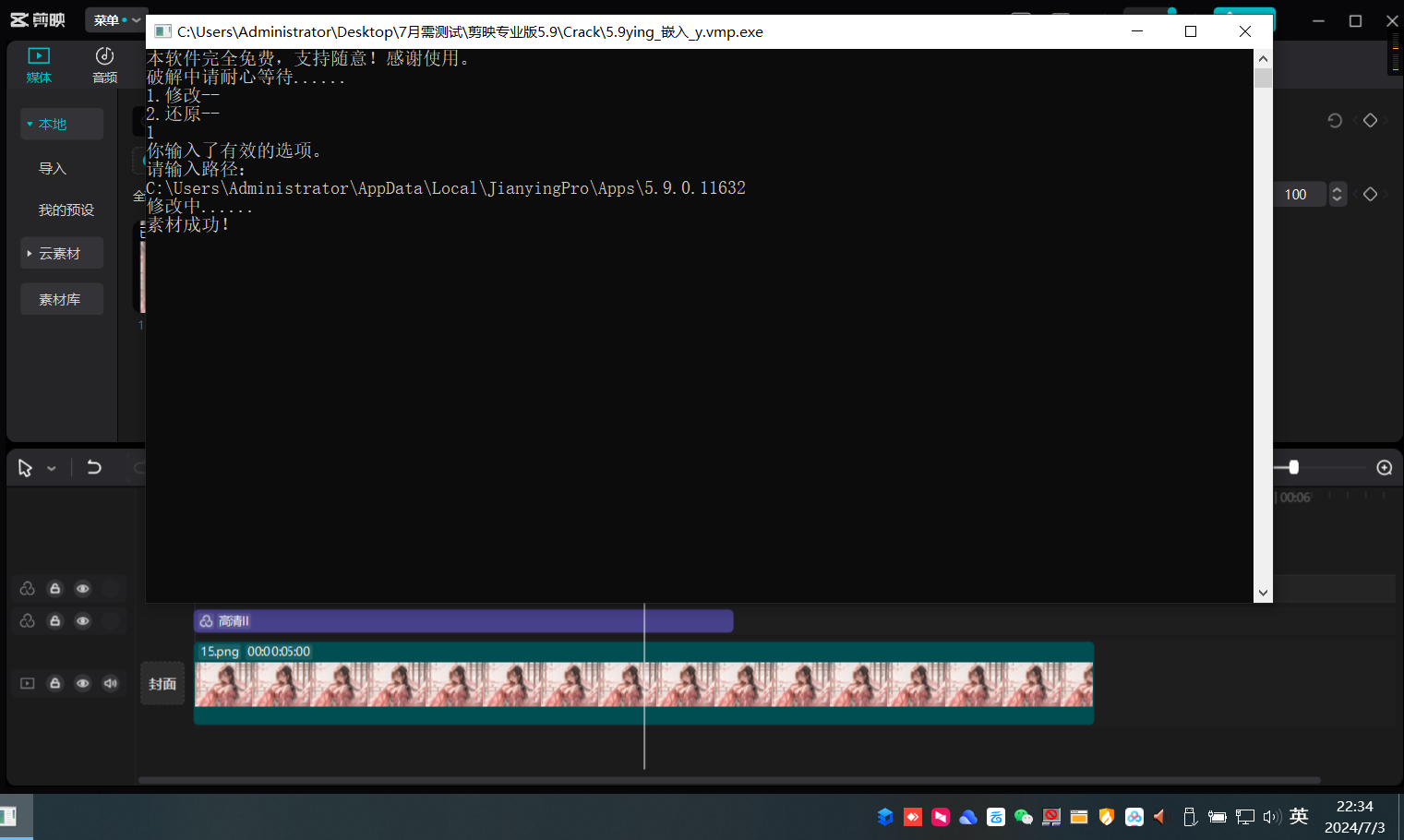Open WeChat from the system tray
The image size is (1404, 840).
coord(1023,817)
